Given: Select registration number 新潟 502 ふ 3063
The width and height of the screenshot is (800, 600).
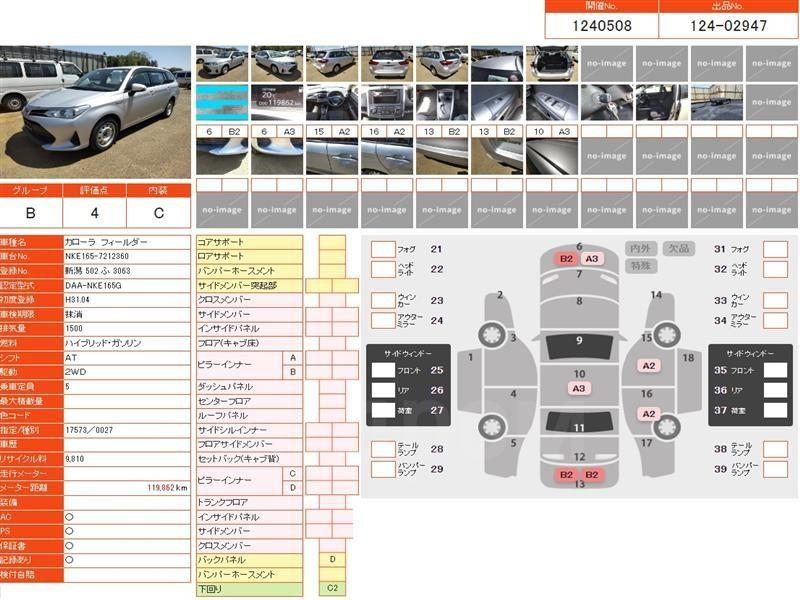Looking at the screenshot, I should [x=97, y=270].
